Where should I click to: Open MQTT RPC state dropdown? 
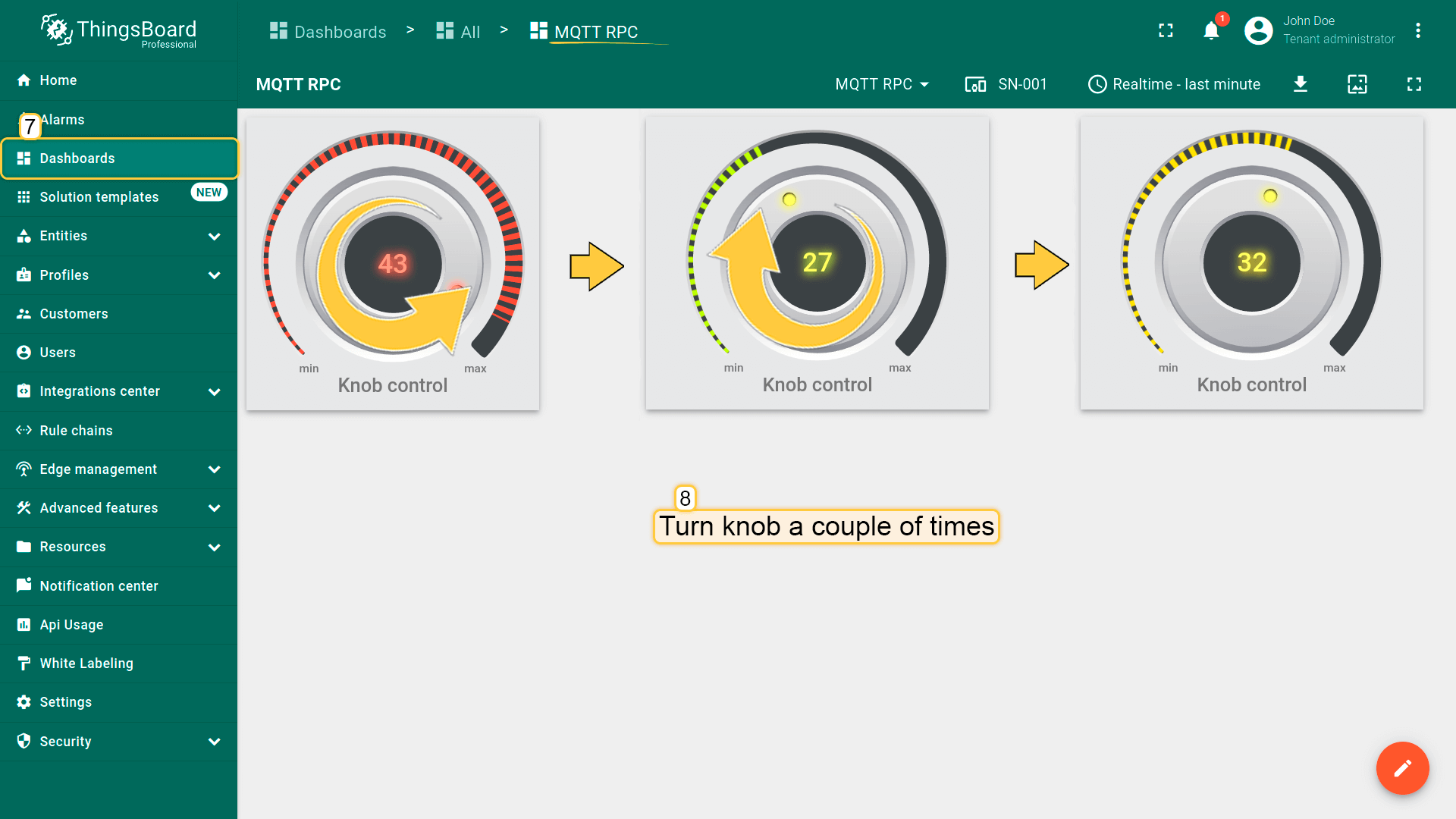pyautogui.click(x=882, y=84)
